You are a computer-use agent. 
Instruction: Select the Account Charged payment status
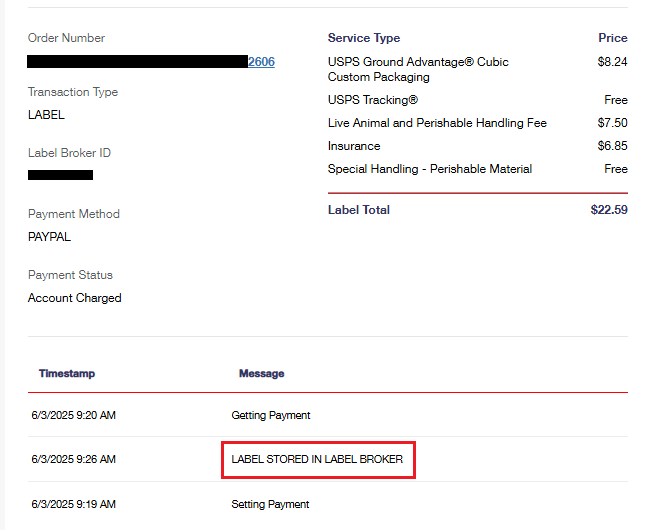[x=75, y=298]
